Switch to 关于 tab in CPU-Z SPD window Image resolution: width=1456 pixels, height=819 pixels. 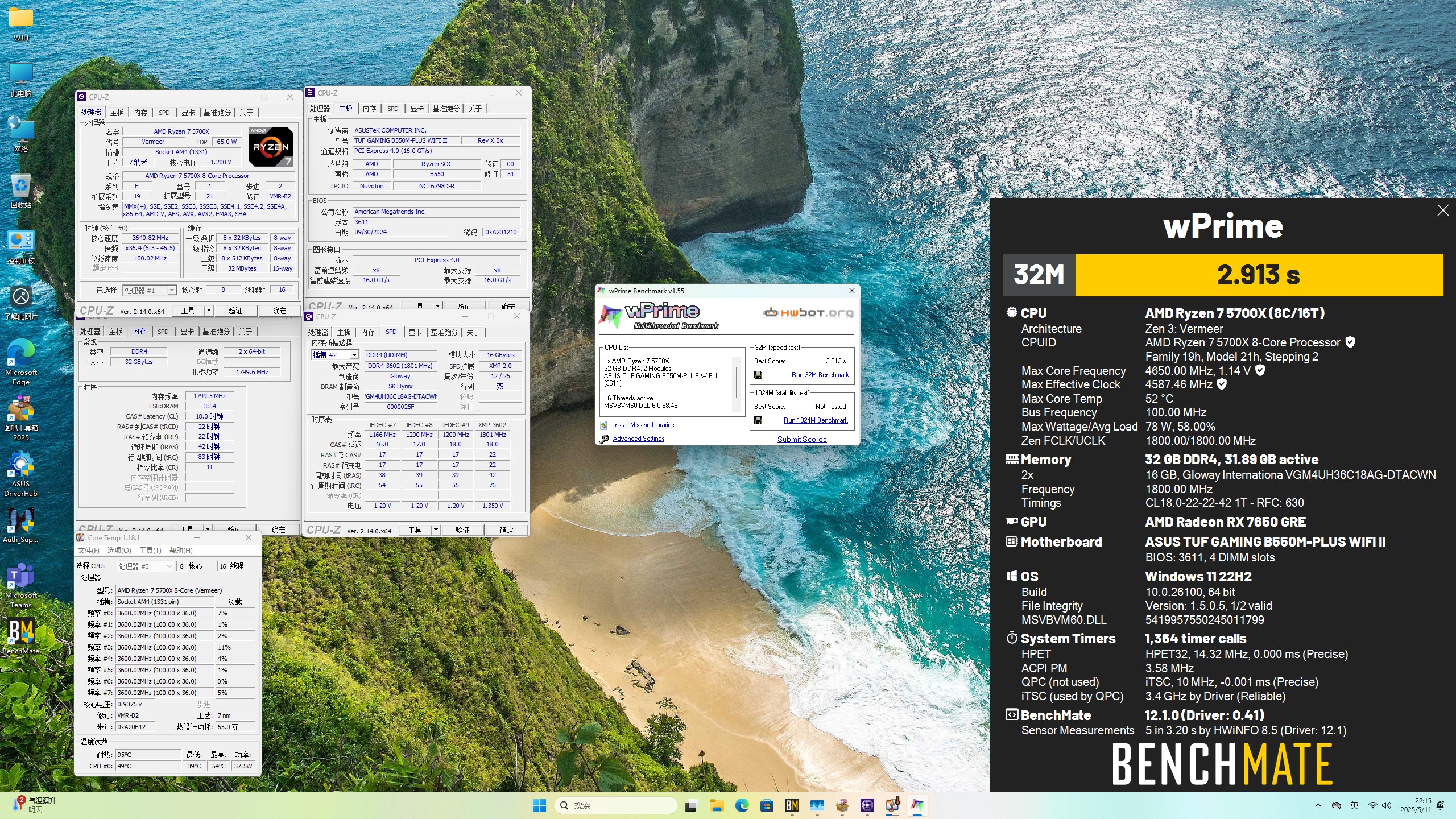473,332
